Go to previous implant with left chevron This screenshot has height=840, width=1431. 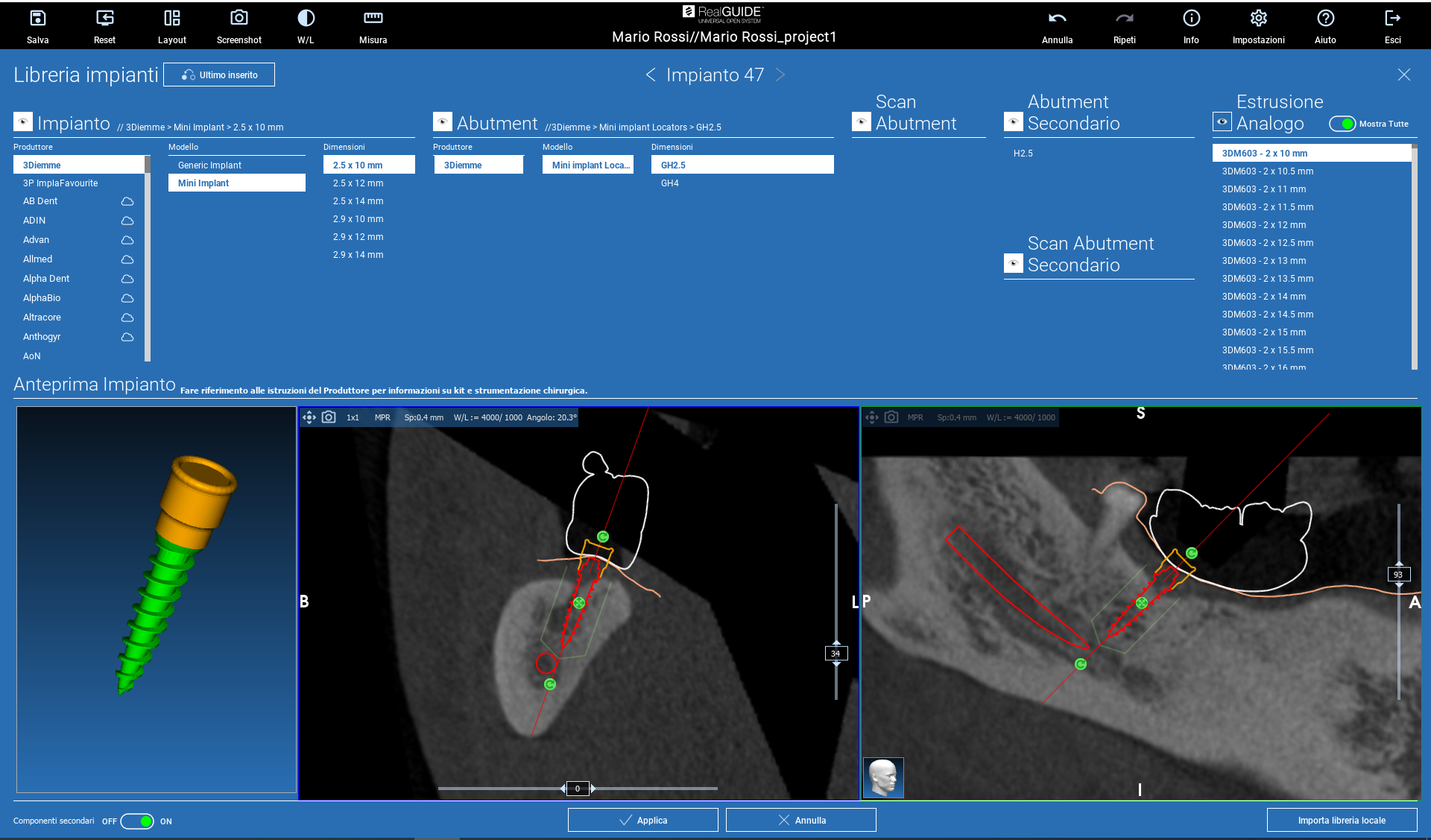click(651, 75)
